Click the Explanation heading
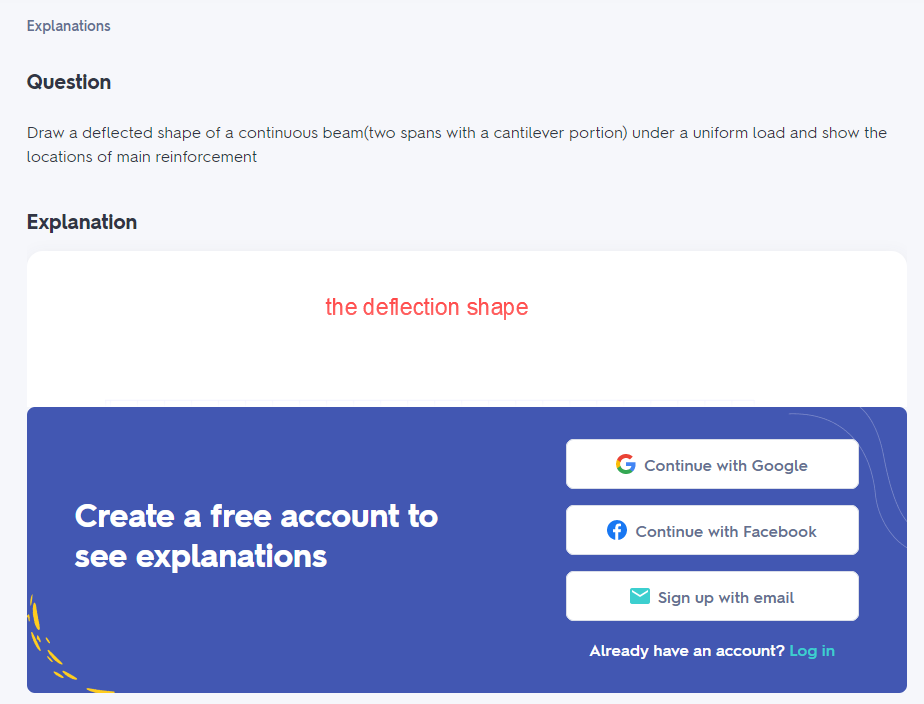The height and width of the screenshot is (704, 924). [x=82, y=222]
